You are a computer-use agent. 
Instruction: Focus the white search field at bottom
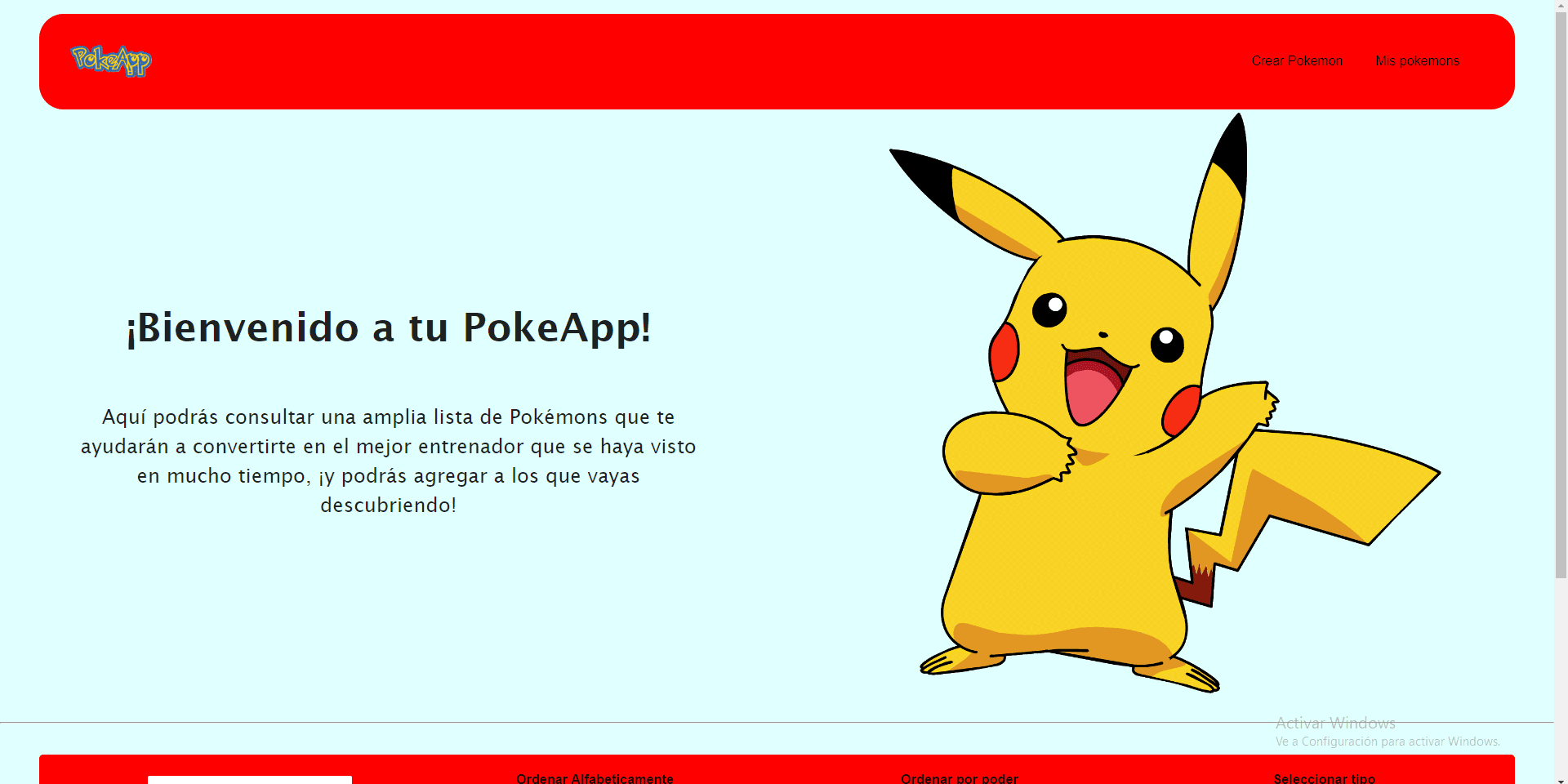tap(250, 779)
